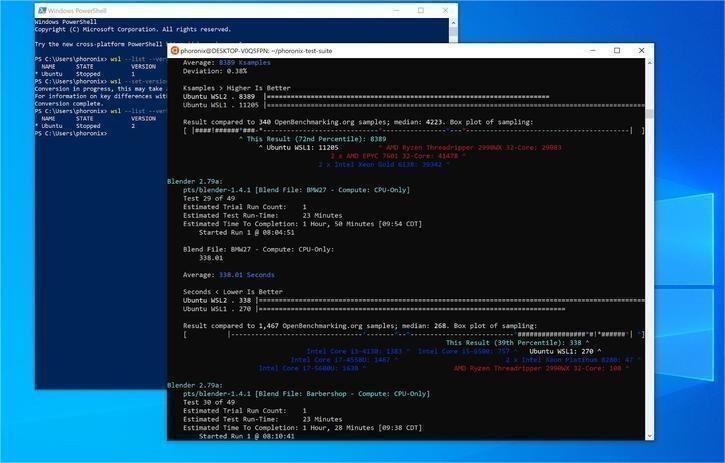This screenshot has height=463, width=725.
Task: Click the Ubuntu terminal scrollbar up arrow
Action: [x=649, y=62]
